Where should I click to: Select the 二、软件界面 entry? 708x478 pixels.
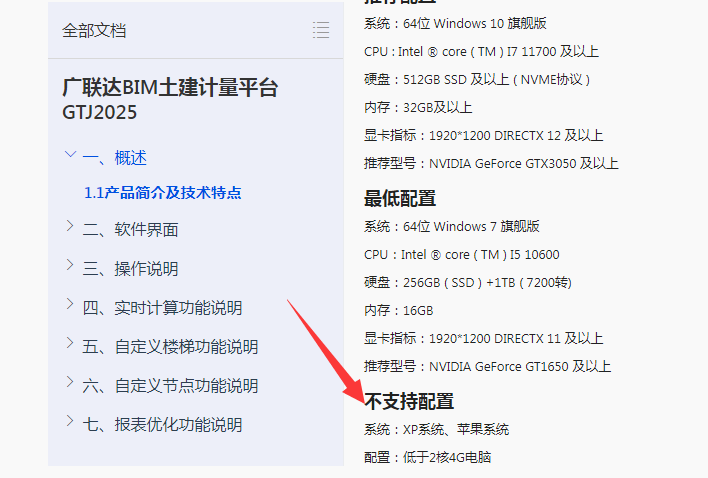(x=130, y=229)
